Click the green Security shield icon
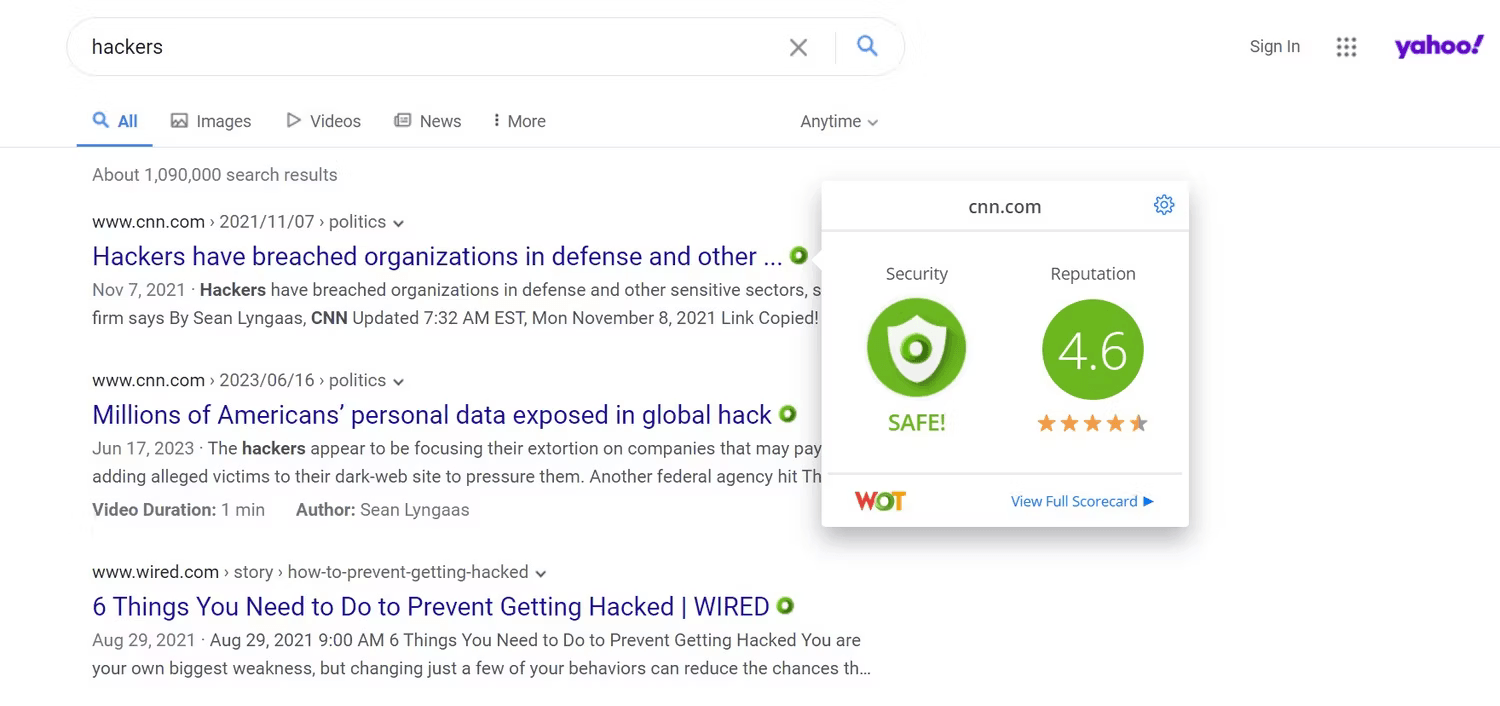Viewport: 1500px width, 706px height. 916,348
